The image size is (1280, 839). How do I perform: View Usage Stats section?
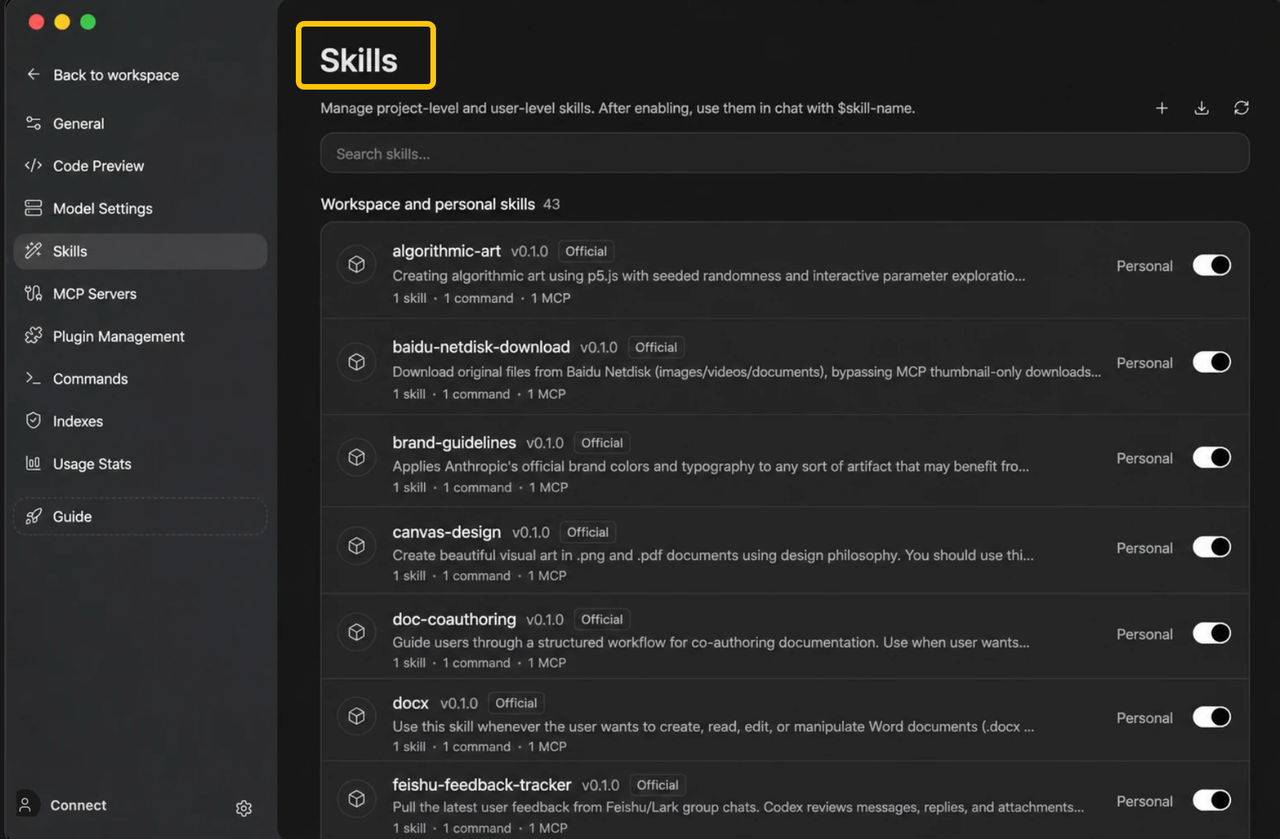[140, 464]
